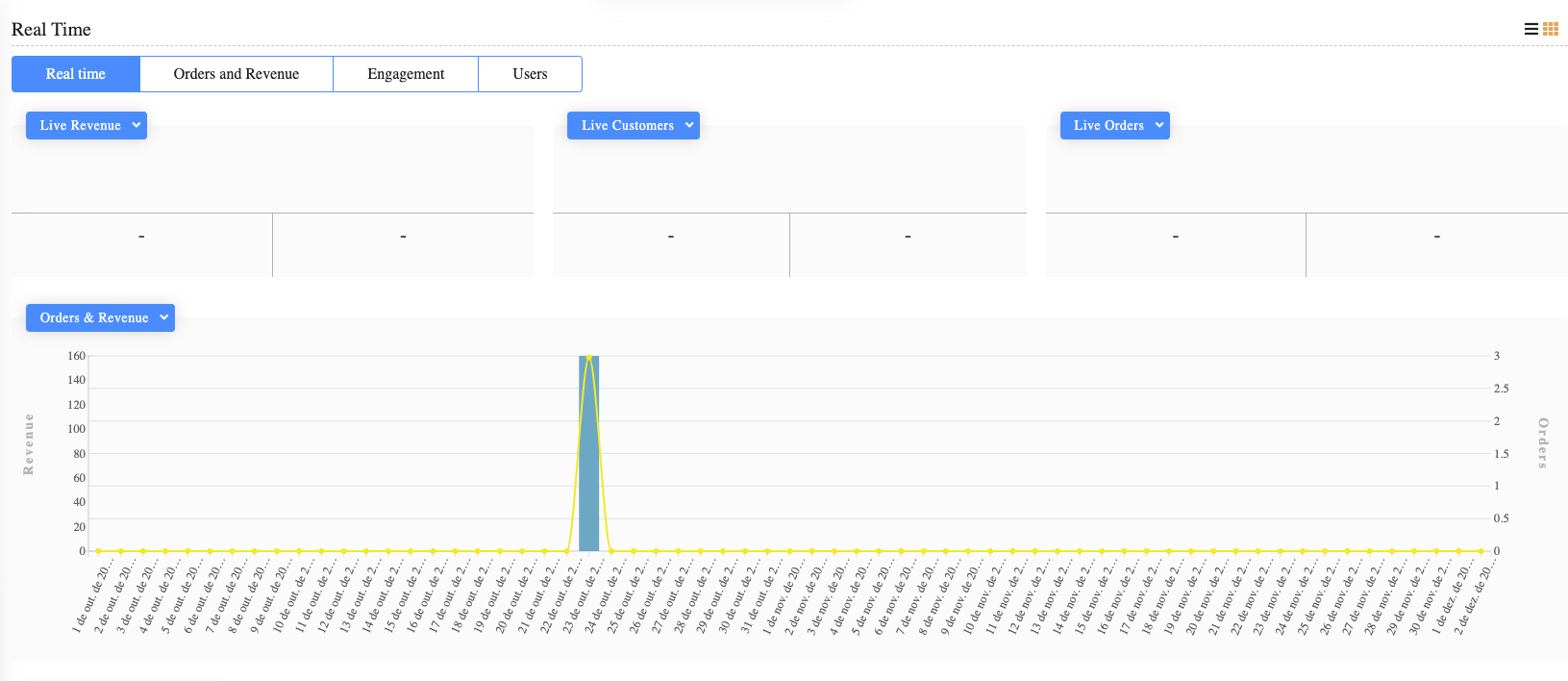Open the Live Orders dropdown
This screenshot has width=1568, height=681.
click(x=1114, y=126)
